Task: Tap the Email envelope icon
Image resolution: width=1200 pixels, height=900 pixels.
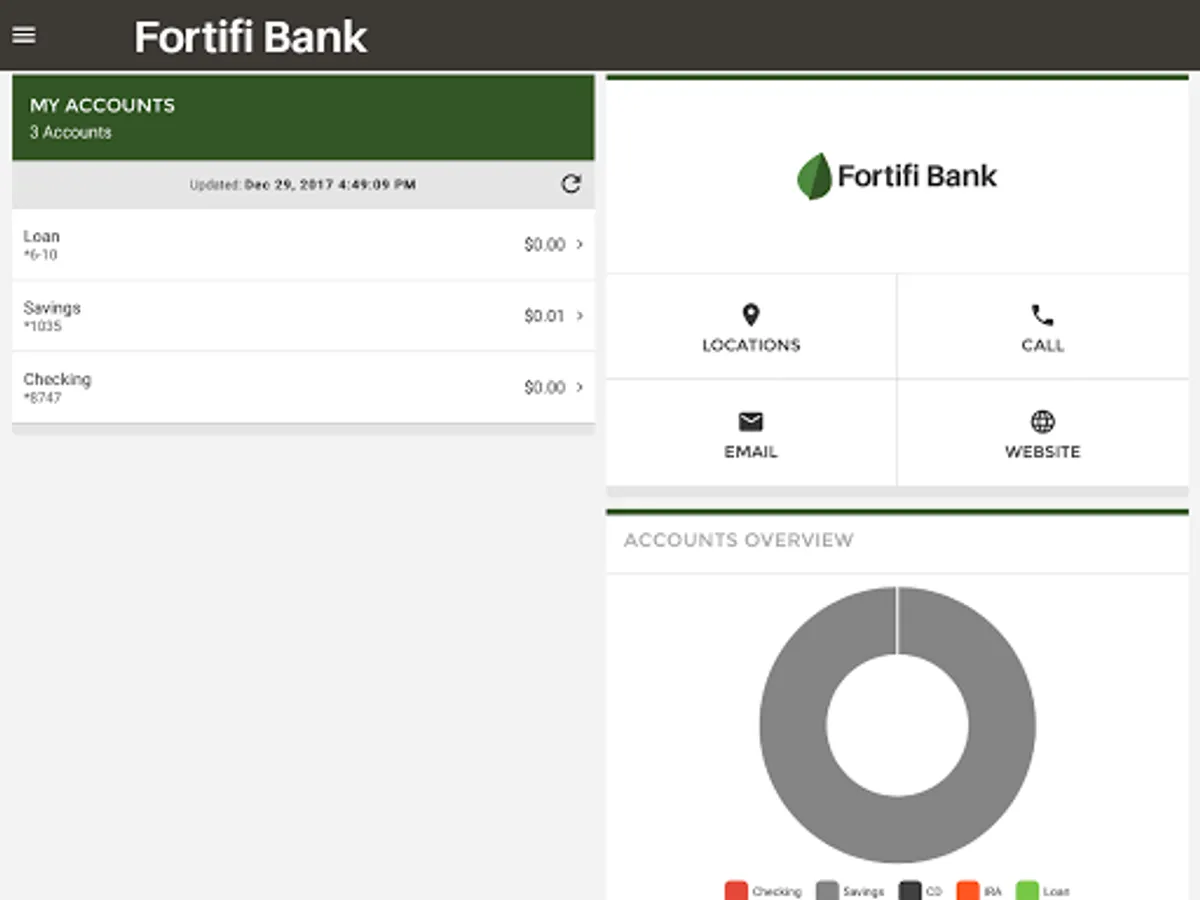Action: point(751,422)
